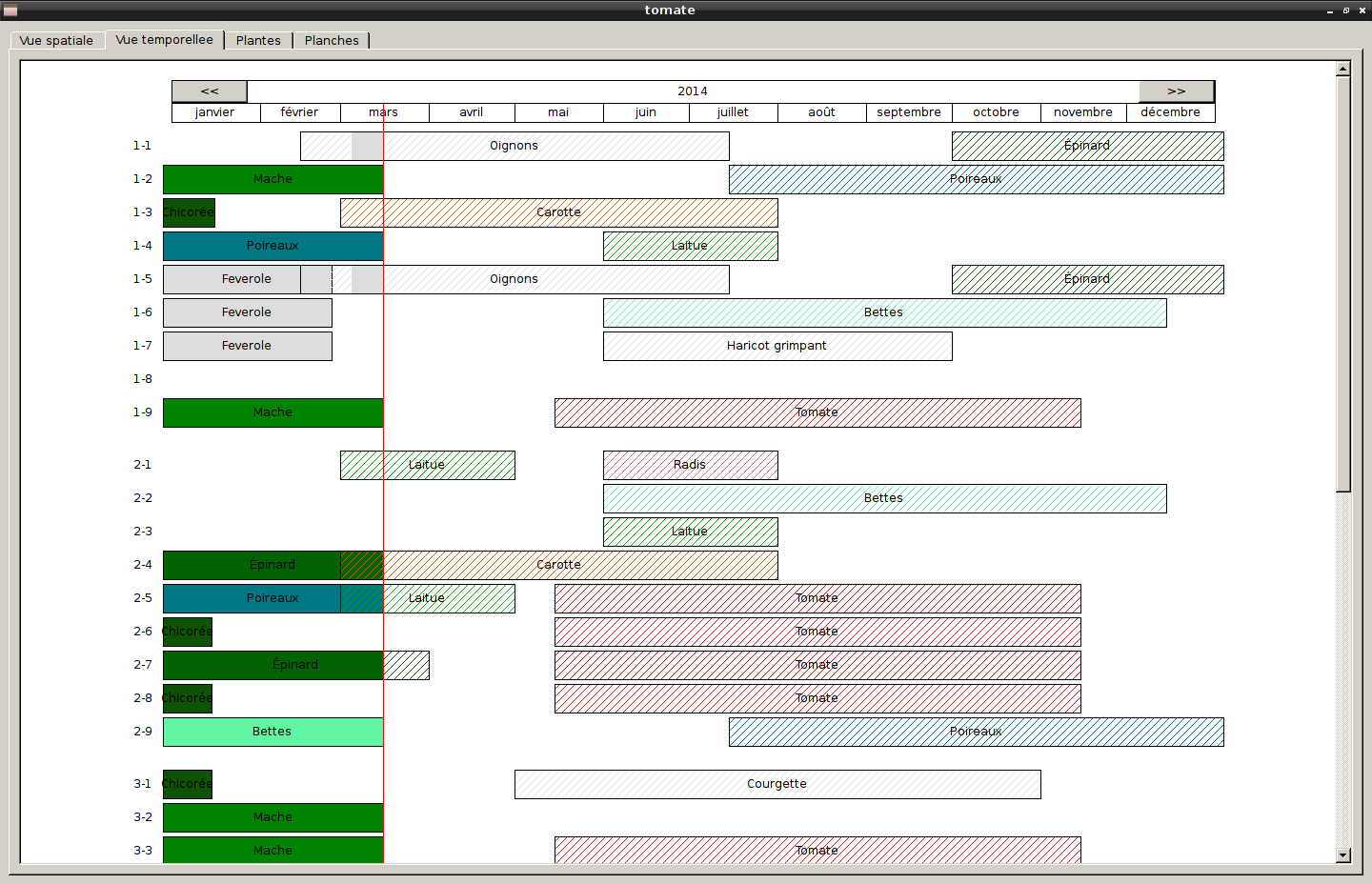Select Tomate bar in row 2-8
The image size is (1372, 884).
point(817,698)
